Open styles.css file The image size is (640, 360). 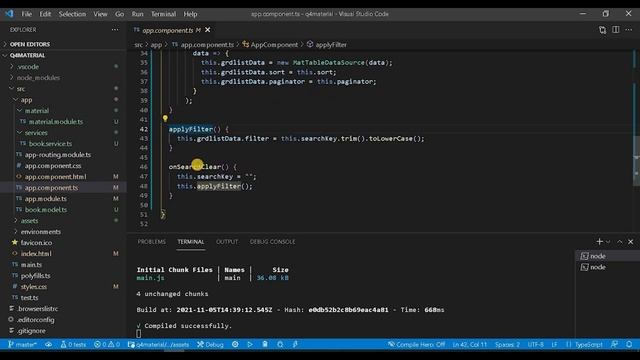coord(63,287)
